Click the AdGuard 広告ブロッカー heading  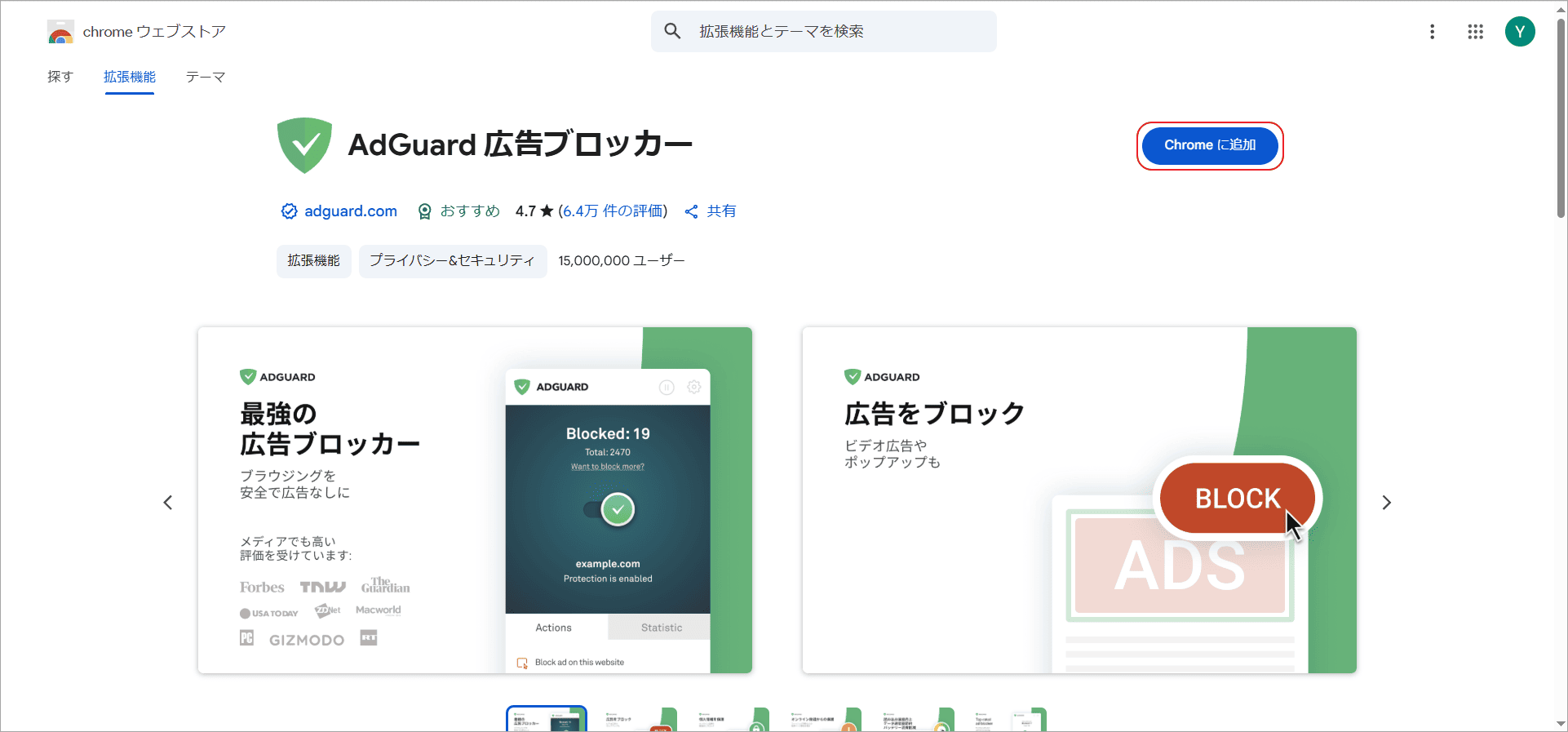tap(520, 144)
